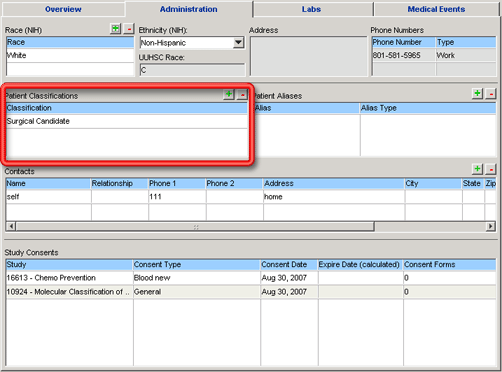Open the Ethnicity (NIH) dropdown
Image resolution: width=502 pixels, height=372 pixels.
click(238, 43)
